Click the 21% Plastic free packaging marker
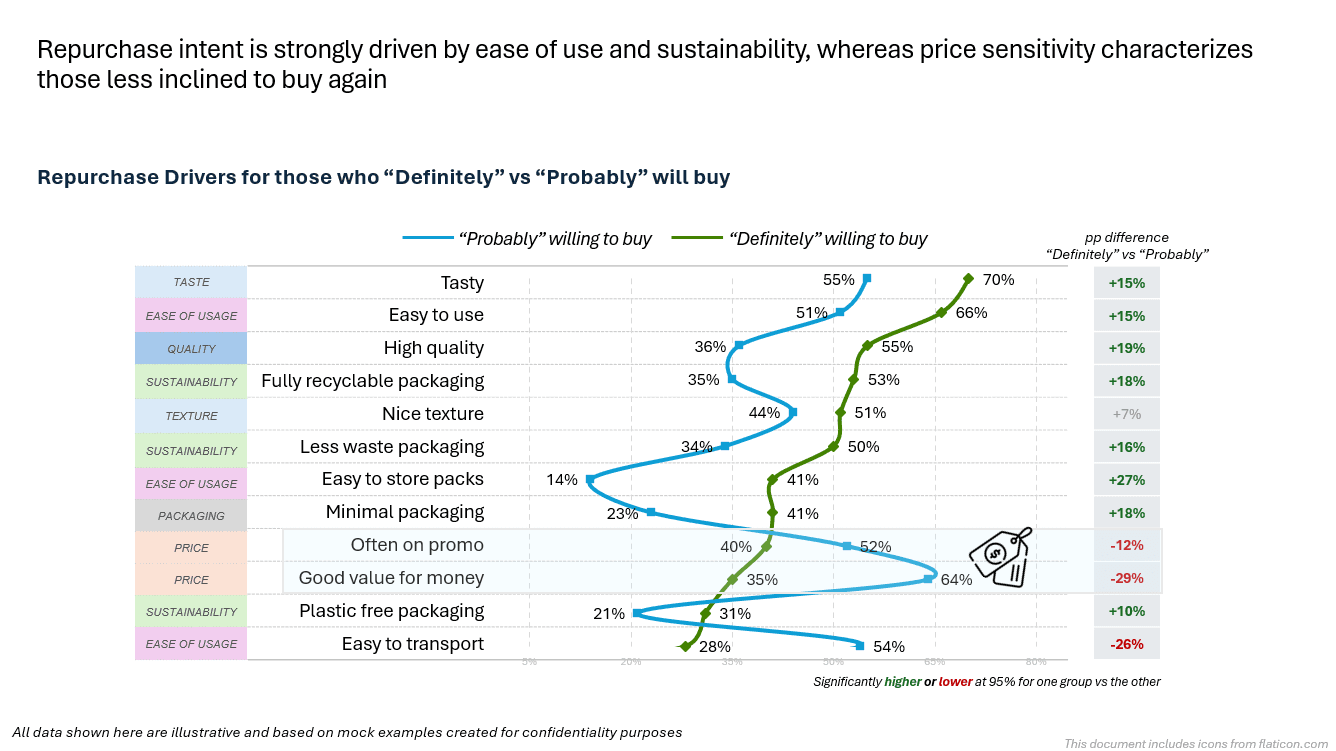 [637, 612]
